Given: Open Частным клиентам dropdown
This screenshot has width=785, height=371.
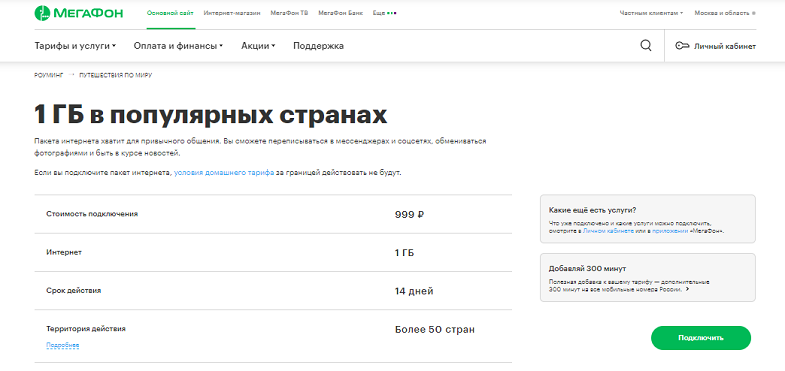Looking at the screenshot, I should point(651,13).
